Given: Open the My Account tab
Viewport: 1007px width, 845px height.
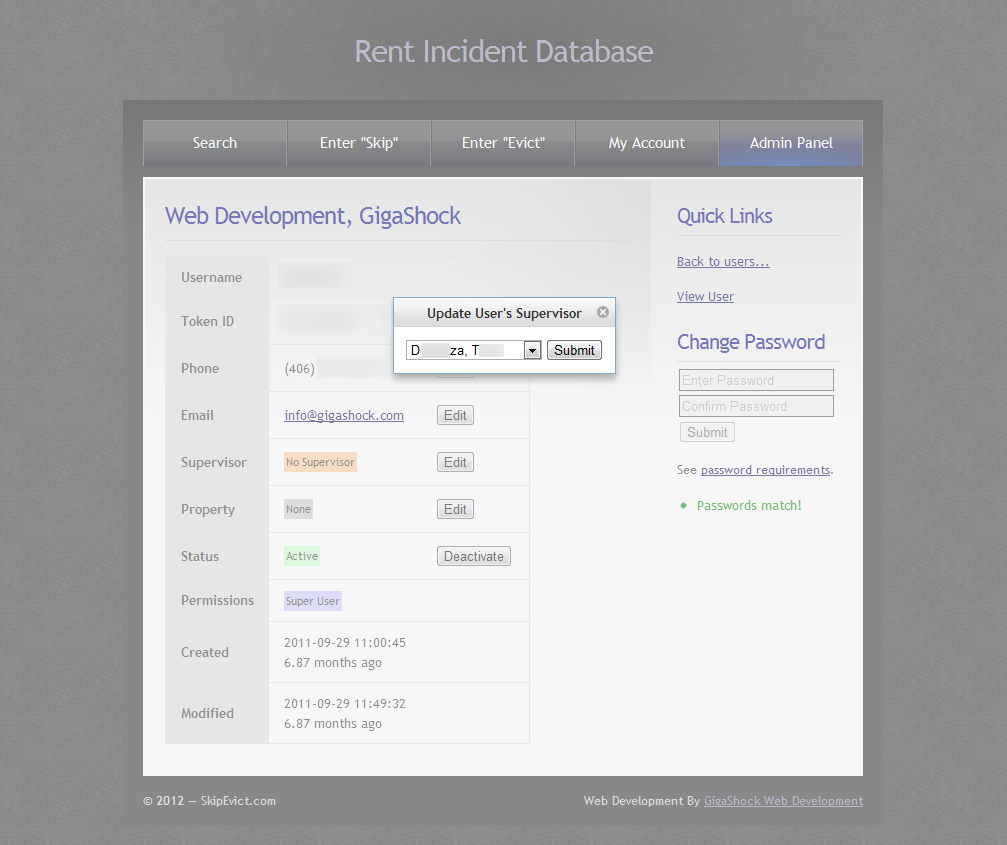Looking at the screenshot, I should click(x=647, y=143).
